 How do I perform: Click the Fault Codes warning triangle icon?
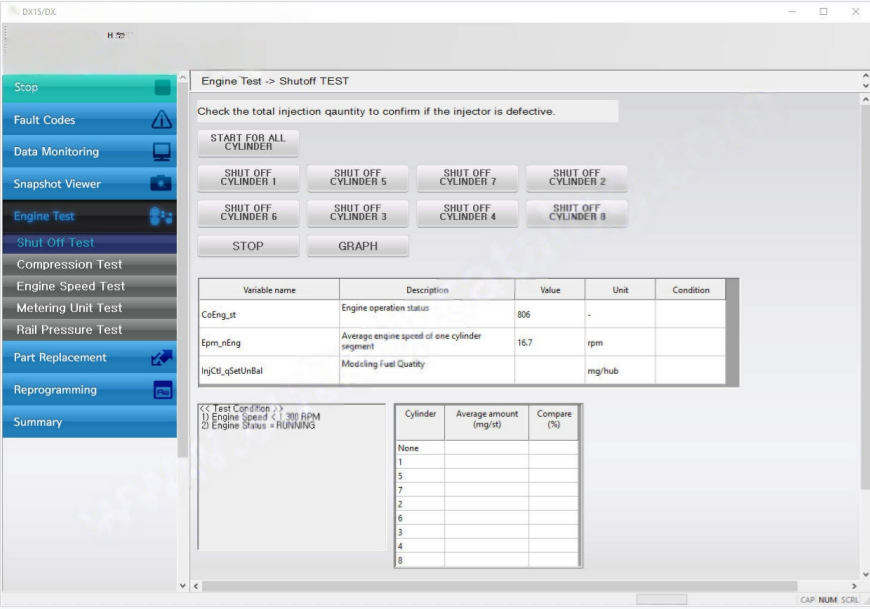pos(162,120)
